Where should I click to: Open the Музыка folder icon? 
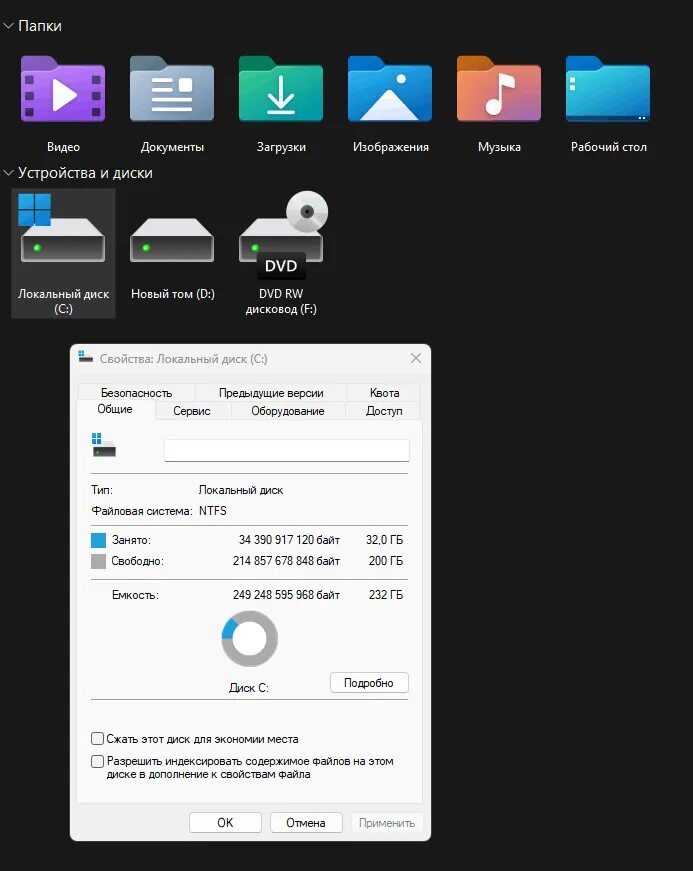[x=499, y=89]
